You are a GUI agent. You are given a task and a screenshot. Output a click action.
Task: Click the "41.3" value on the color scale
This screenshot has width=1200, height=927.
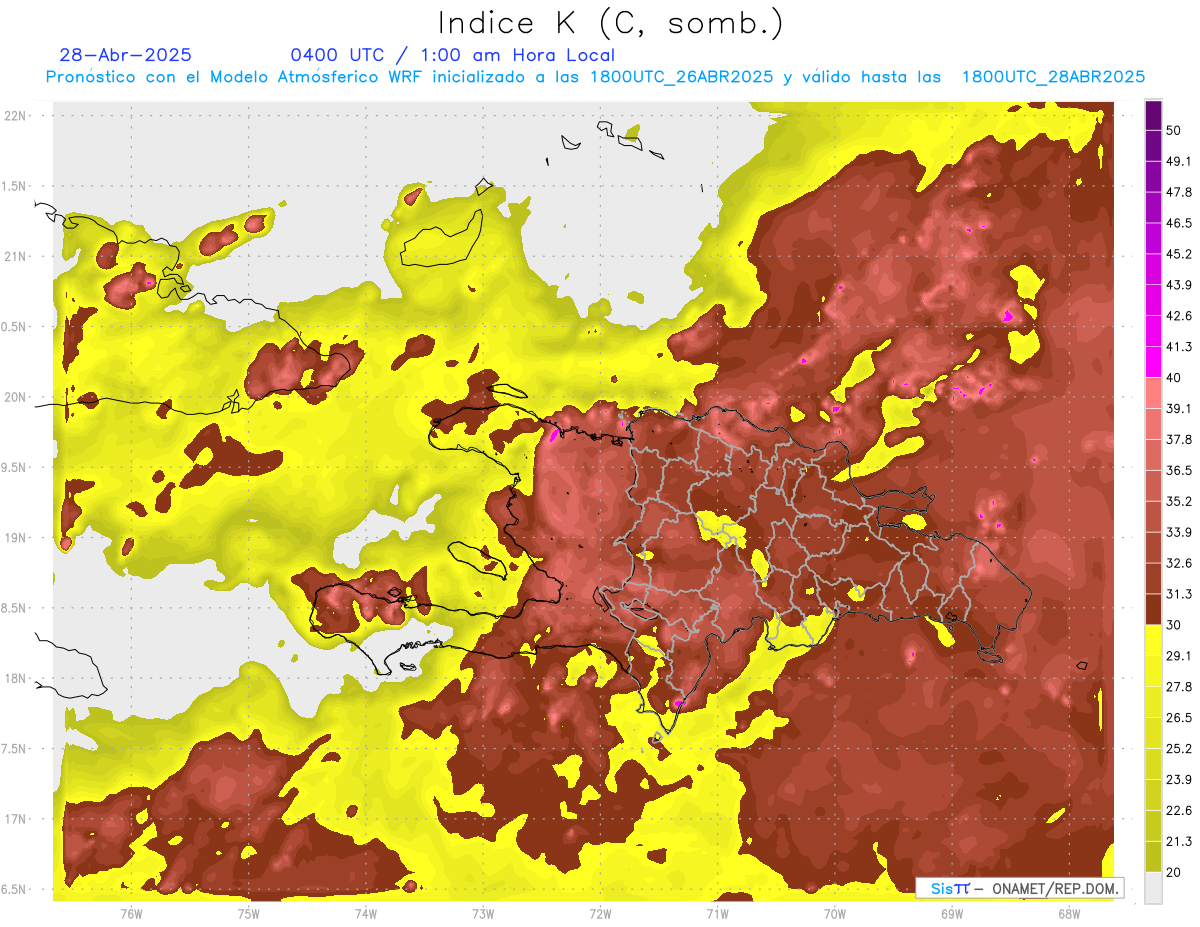[x=1178, y=347]
